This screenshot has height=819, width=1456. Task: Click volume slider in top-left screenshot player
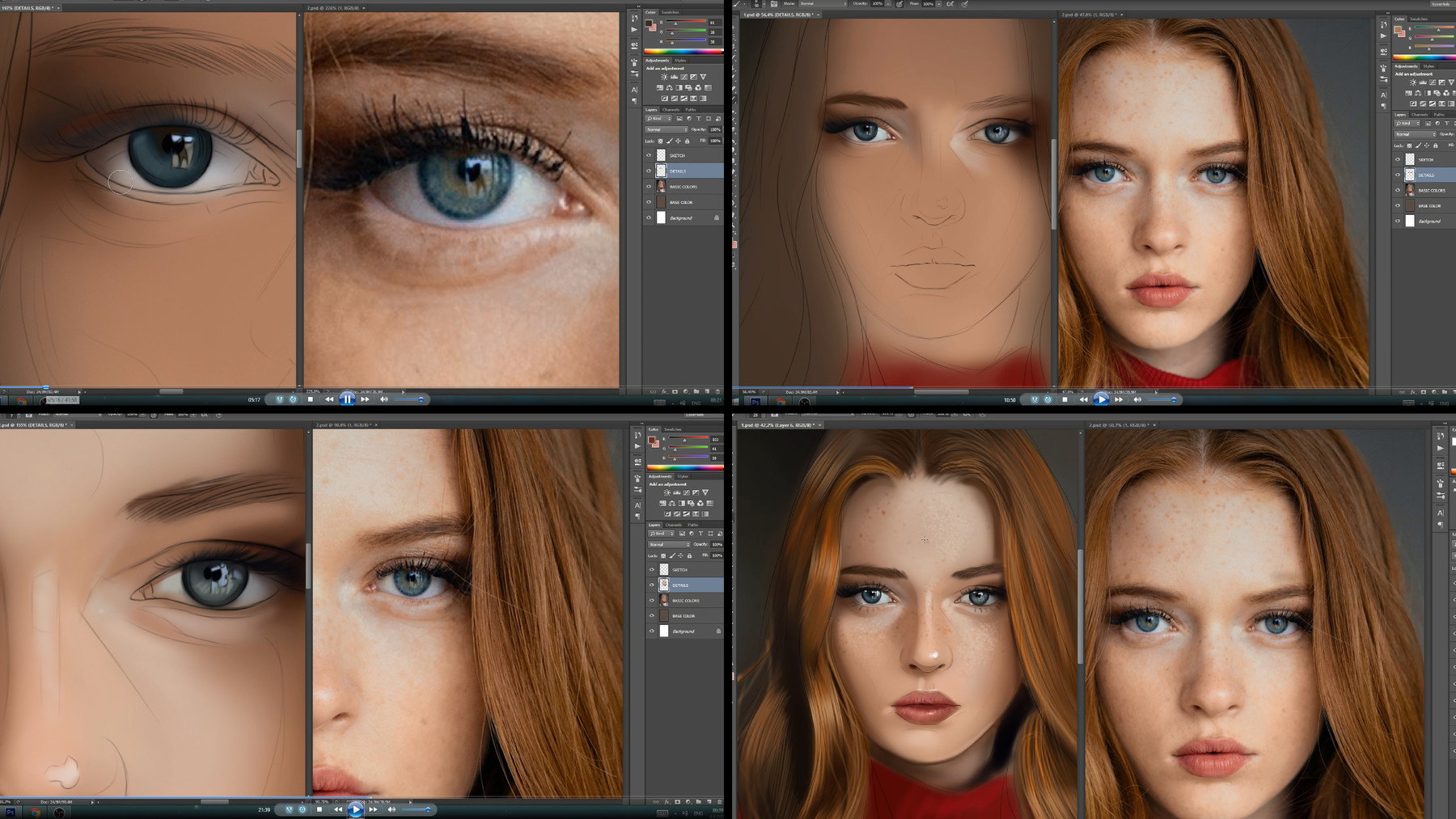click(x=408, y=399)
